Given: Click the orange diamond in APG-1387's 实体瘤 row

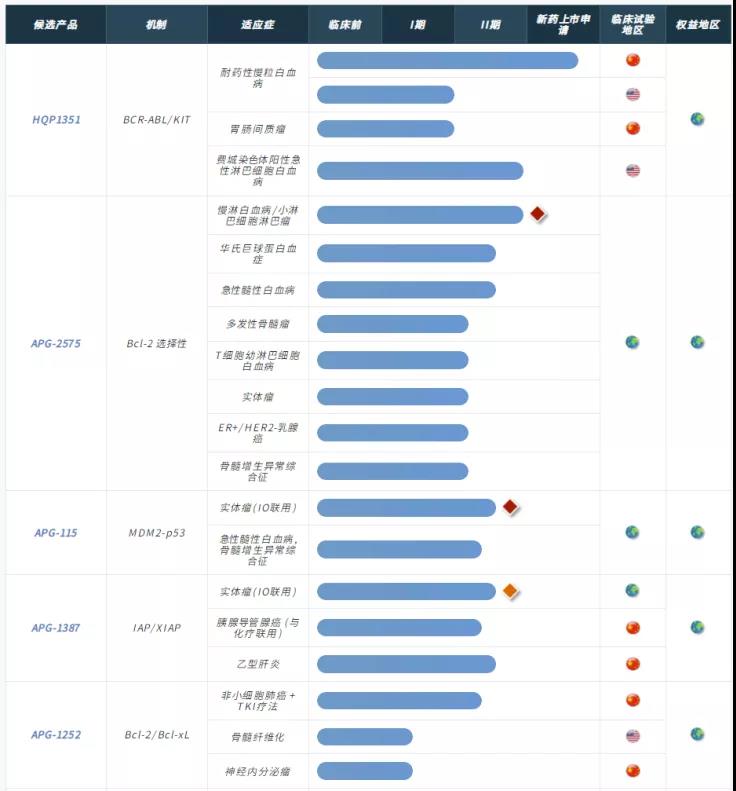Looking at the screenshot, I should (511, 591).
